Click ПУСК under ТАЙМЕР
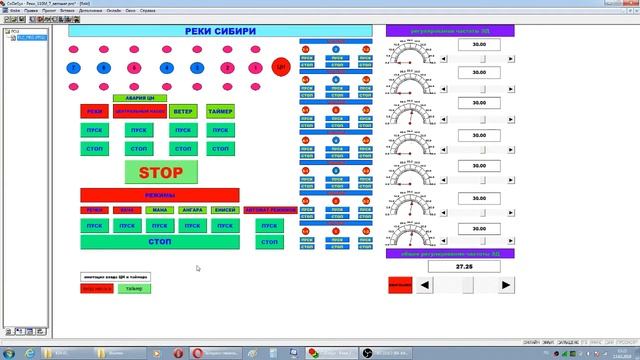This screenshot has width=640, height=360. (220, 130)
